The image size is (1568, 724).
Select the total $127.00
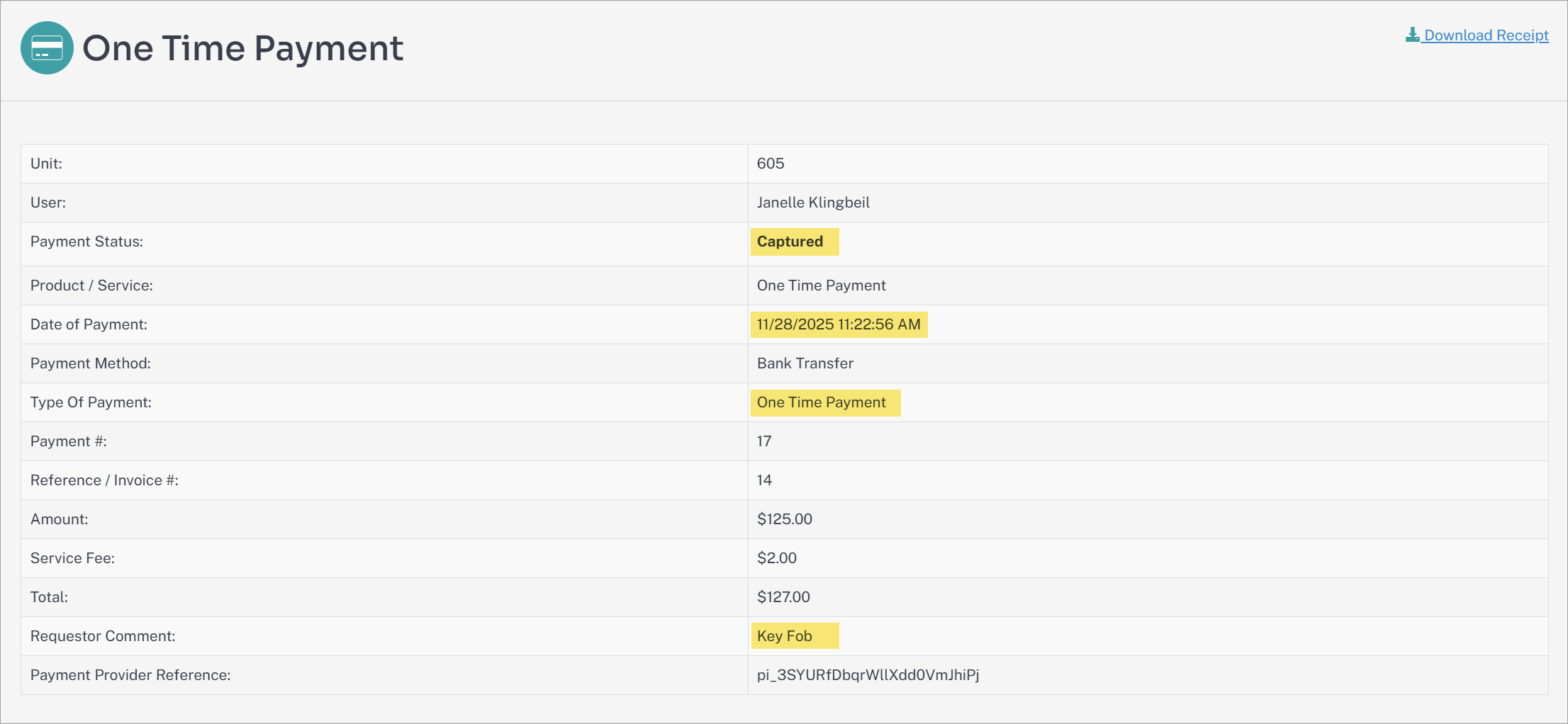(x=783, y=597)
